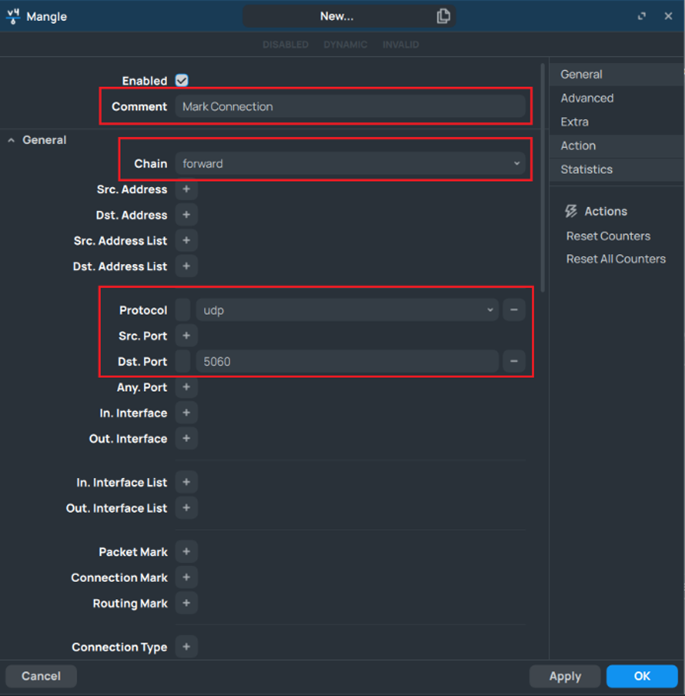
Task: Click Reset Counters in Actions
Action: tap(608, 236)
